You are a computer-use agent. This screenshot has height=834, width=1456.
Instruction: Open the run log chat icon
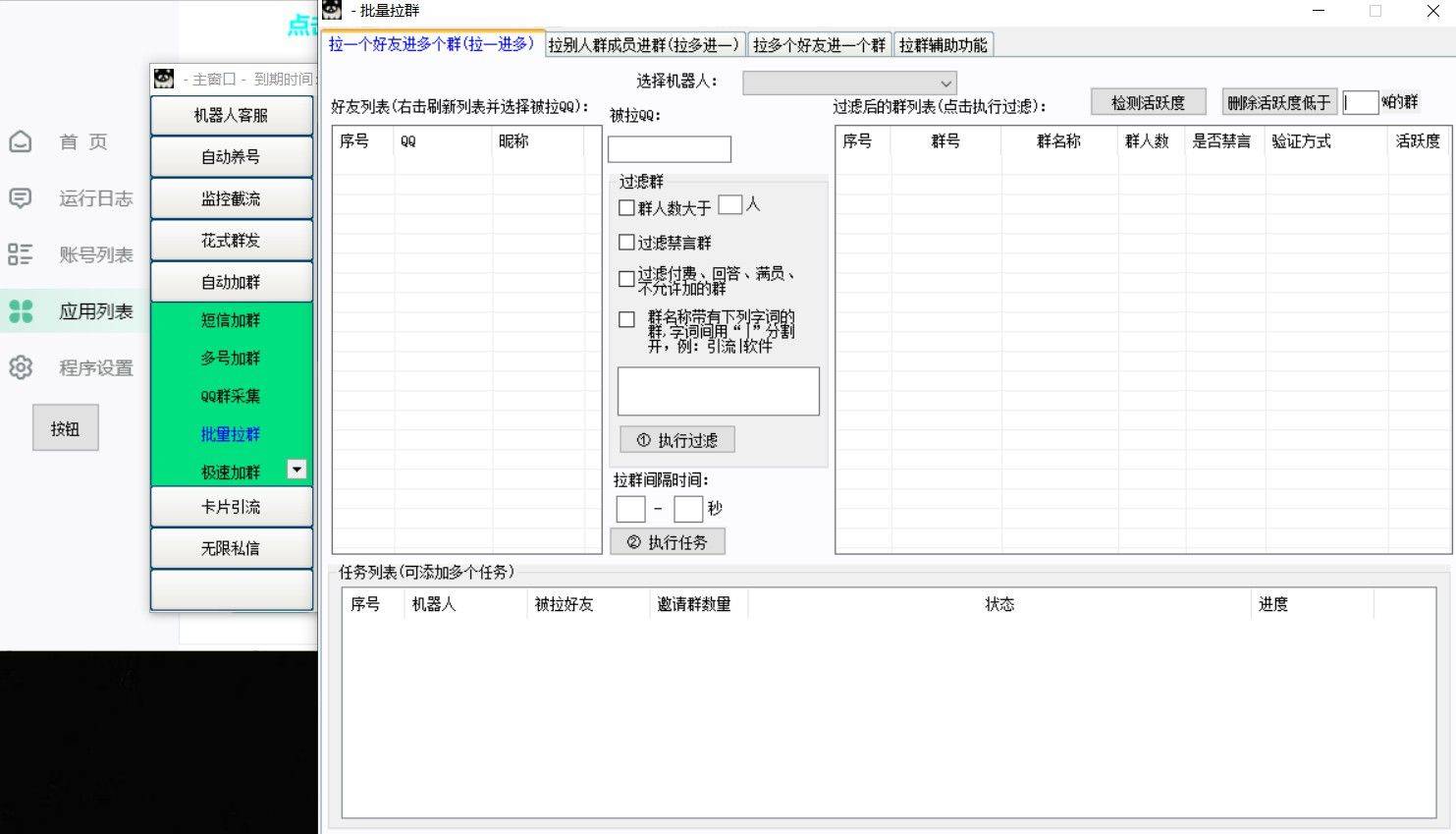point(21,198)
